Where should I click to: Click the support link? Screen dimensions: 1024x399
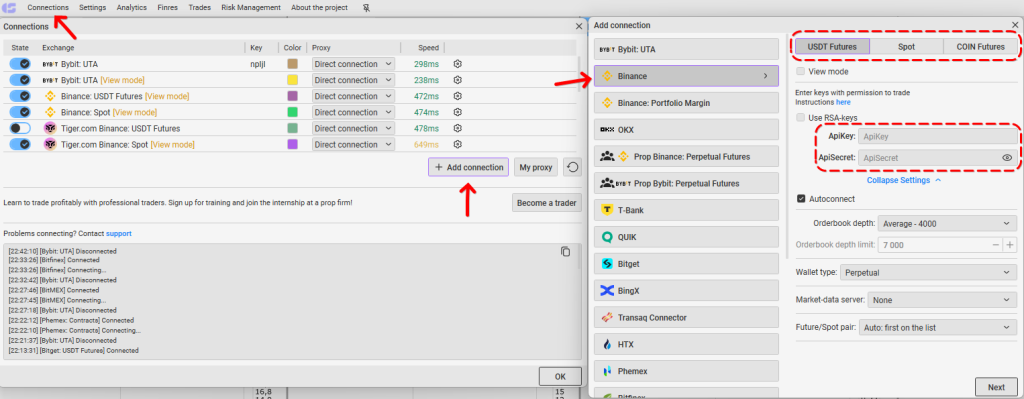[x=119, y=233]
